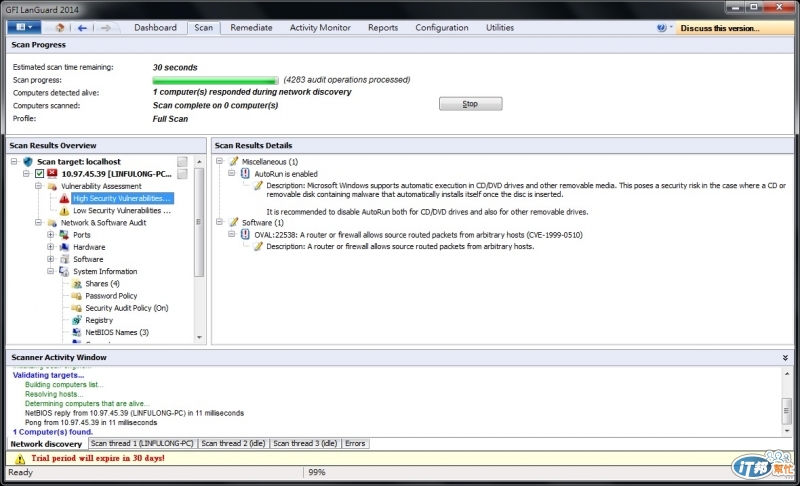Click the overview scrollbar down arrow
The width and height of the screenshot is (800, 486).
[199, 337]
